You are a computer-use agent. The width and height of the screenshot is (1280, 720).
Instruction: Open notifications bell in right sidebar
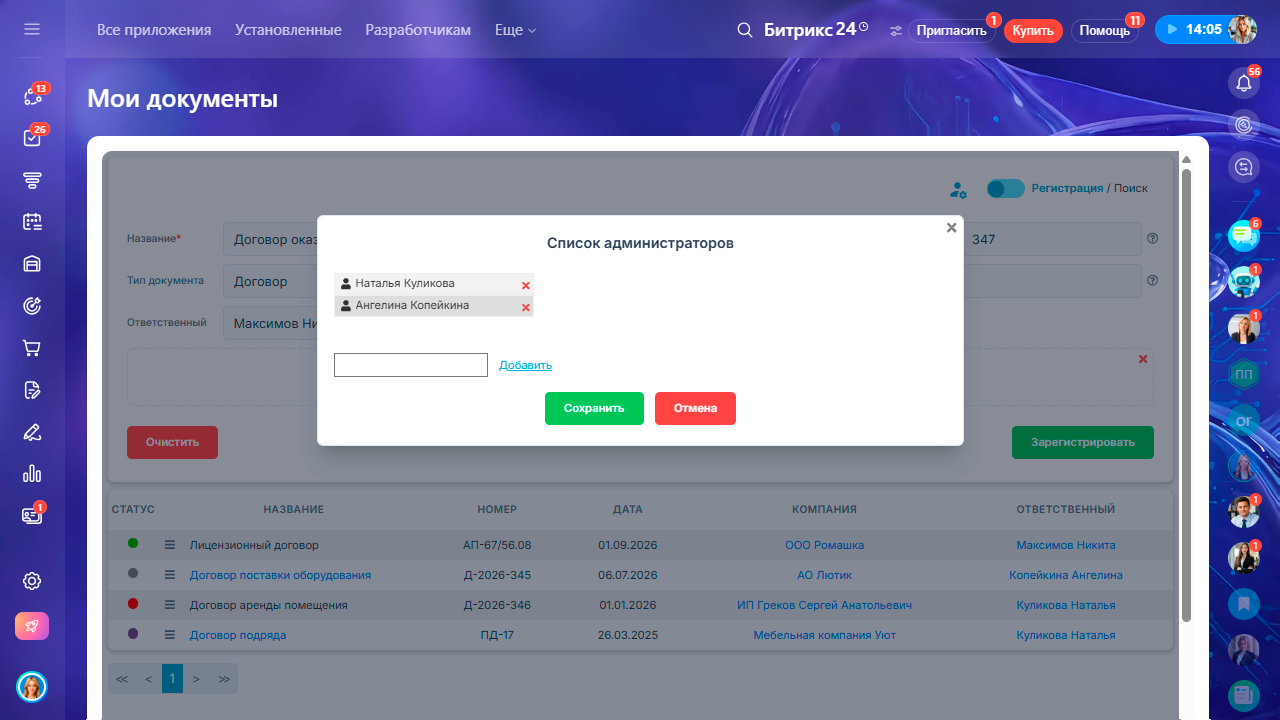tap(1243, 83)
